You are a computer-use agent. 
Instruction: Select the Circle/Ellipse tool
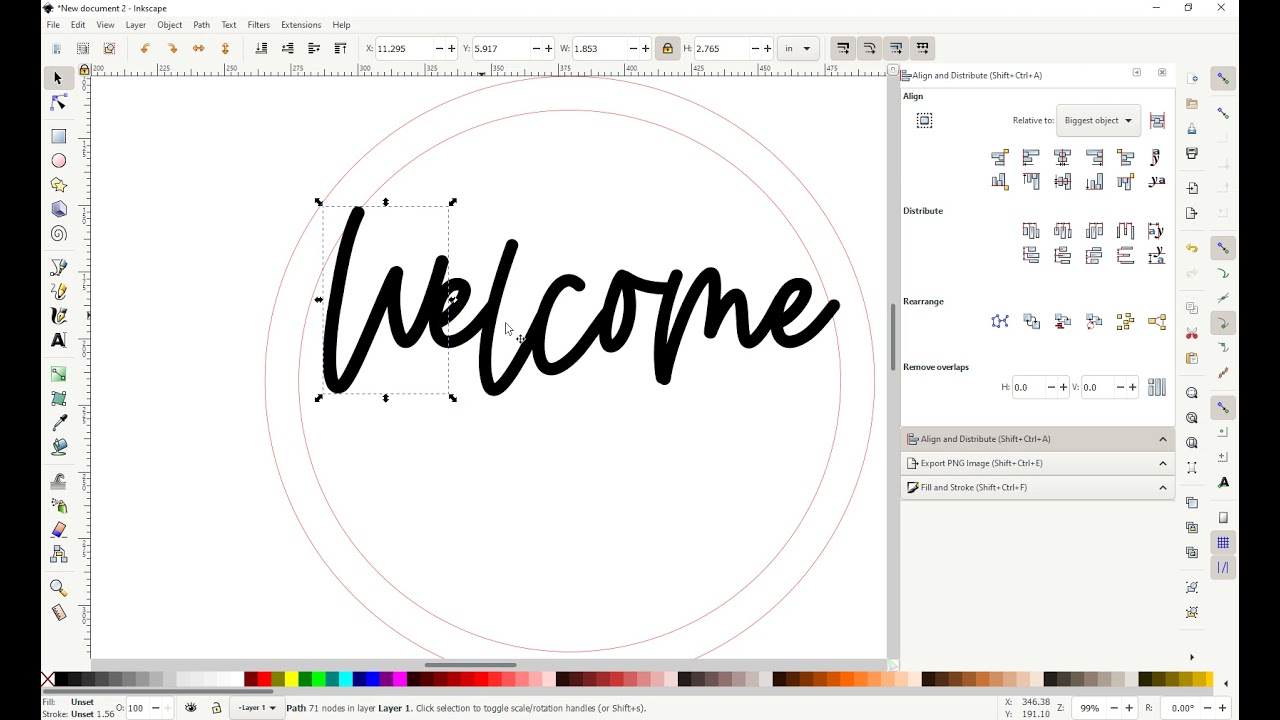pyautogui.click(x=58, y=161)
